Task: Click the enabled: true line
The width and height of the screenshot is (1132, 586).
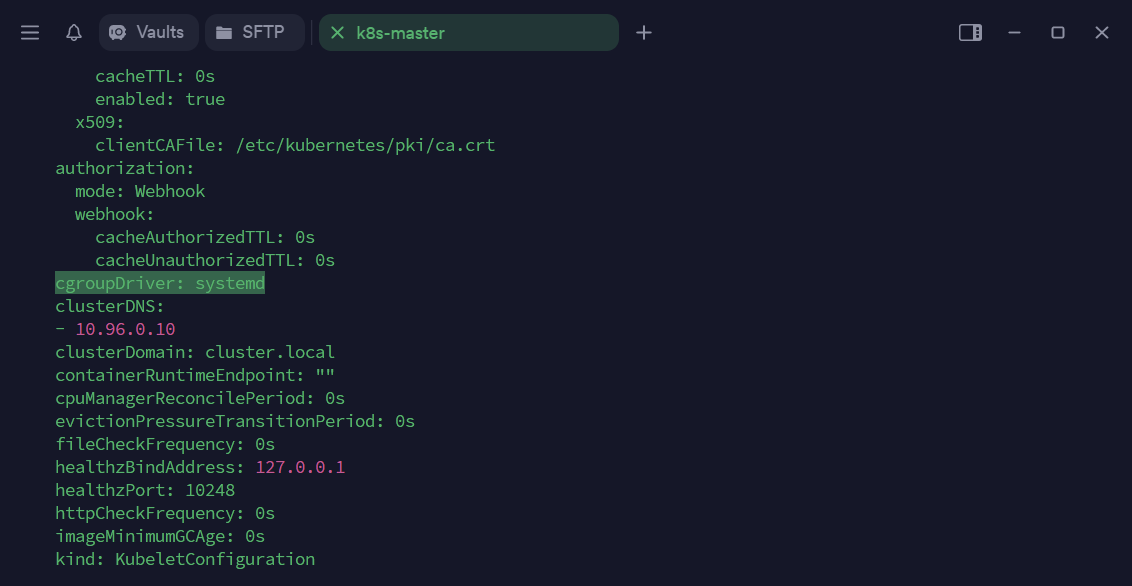Action: [x=160, y=99]
